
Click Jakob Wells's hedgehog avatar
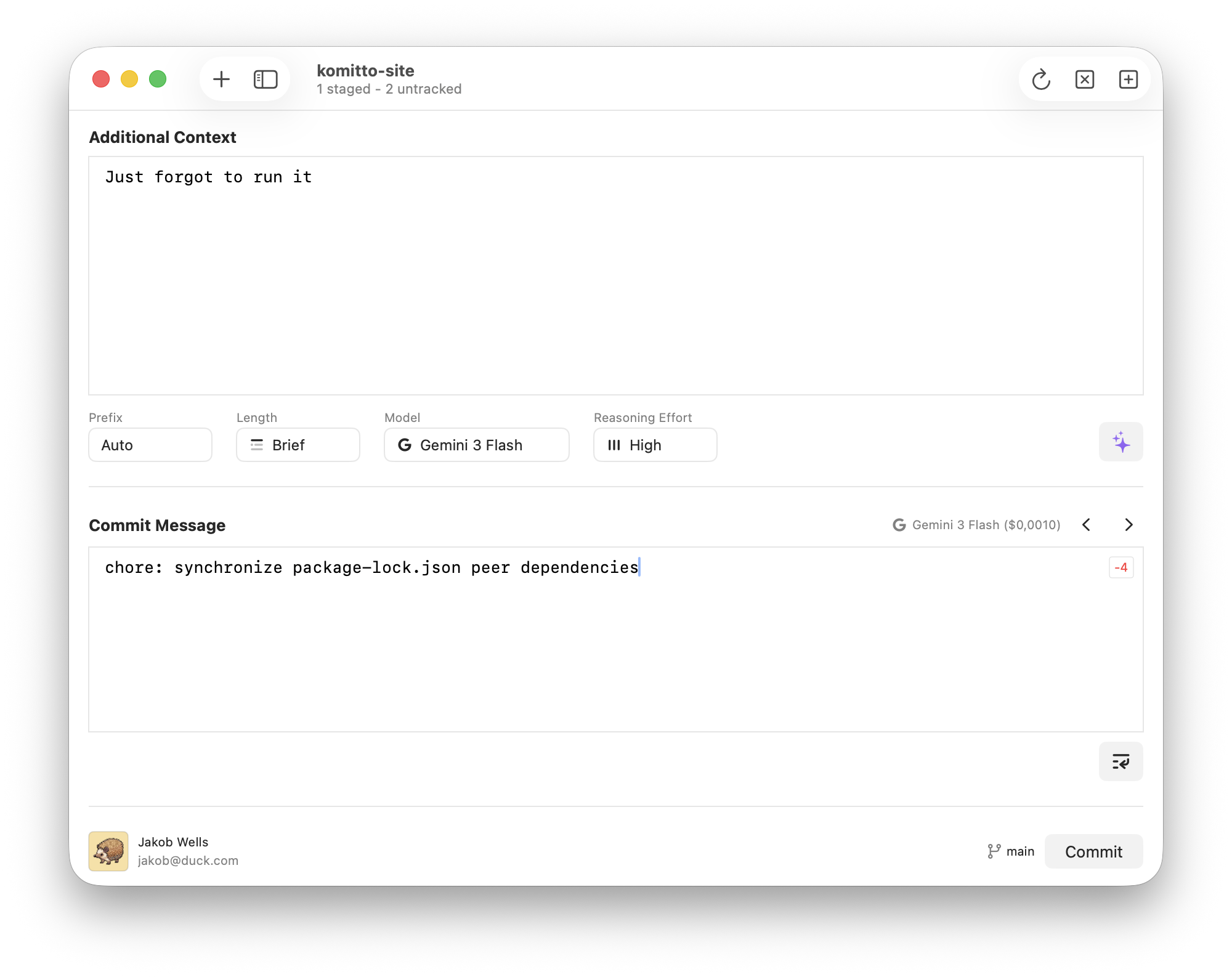pos(108,851)
